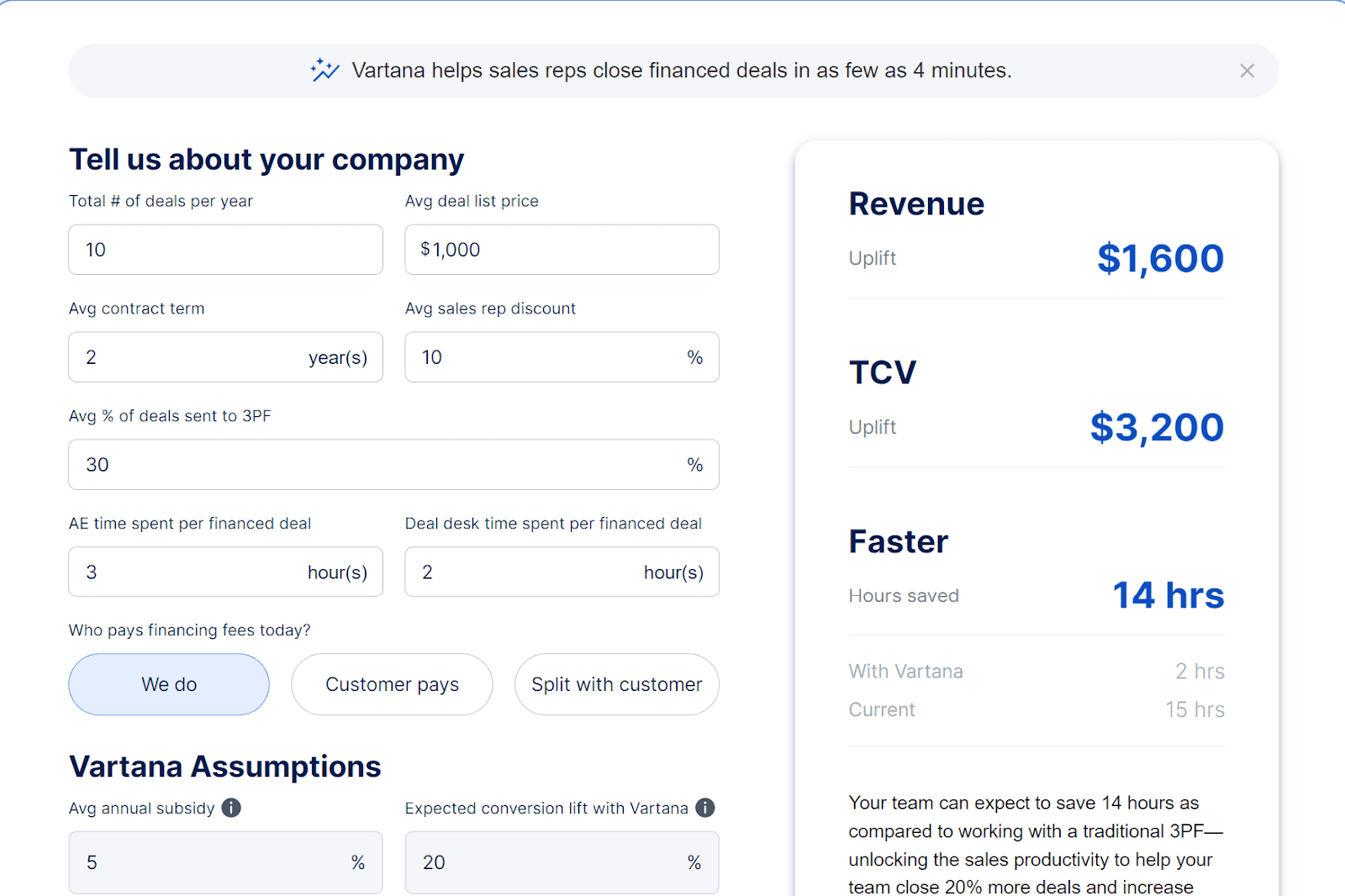Edit the Avg contract term field
This screenshot has height=896, width=1345.
[225, 357]
